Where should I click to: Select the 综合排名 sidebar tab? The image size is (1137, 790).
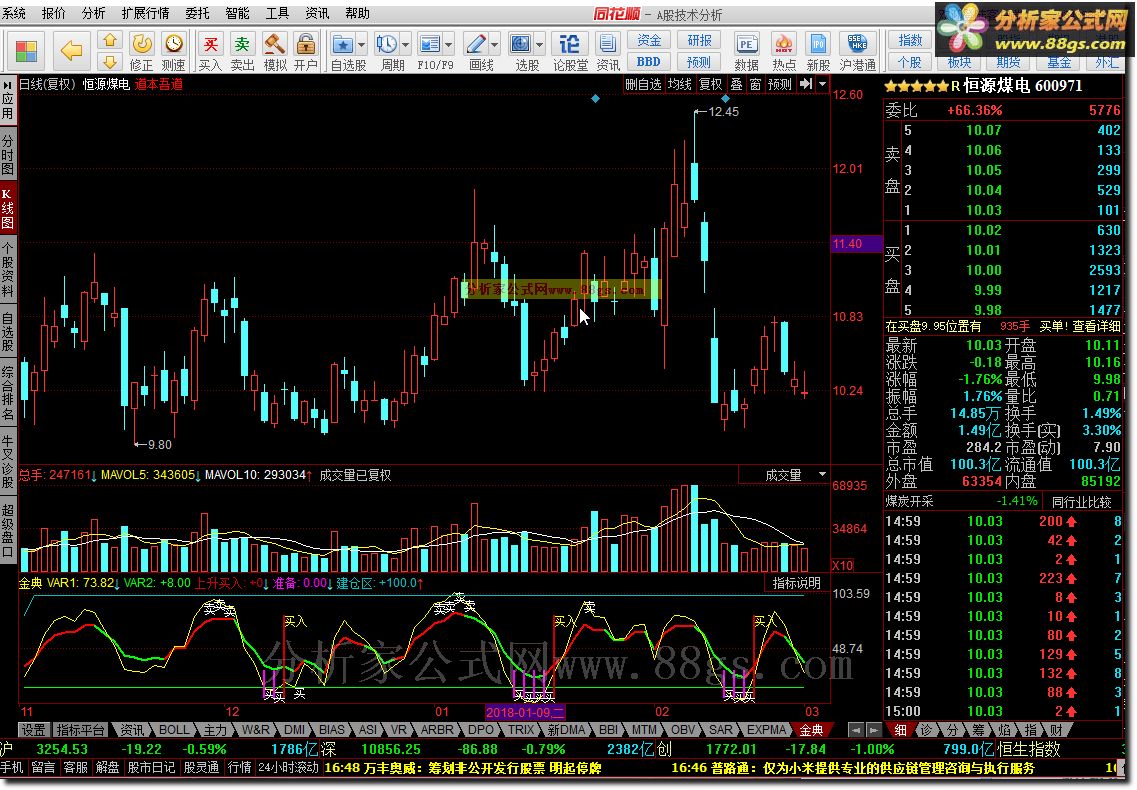coord(8,393)
